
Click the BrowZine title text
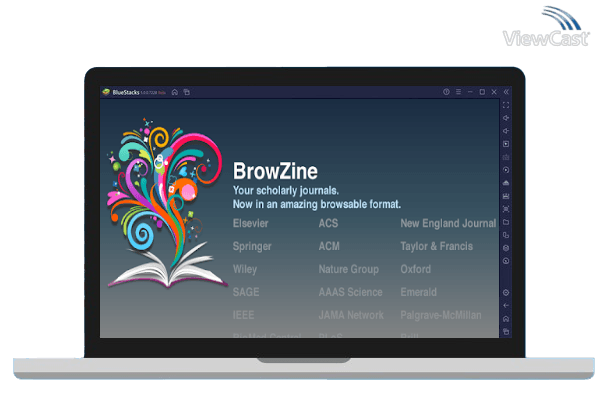(x=275, y=171)
